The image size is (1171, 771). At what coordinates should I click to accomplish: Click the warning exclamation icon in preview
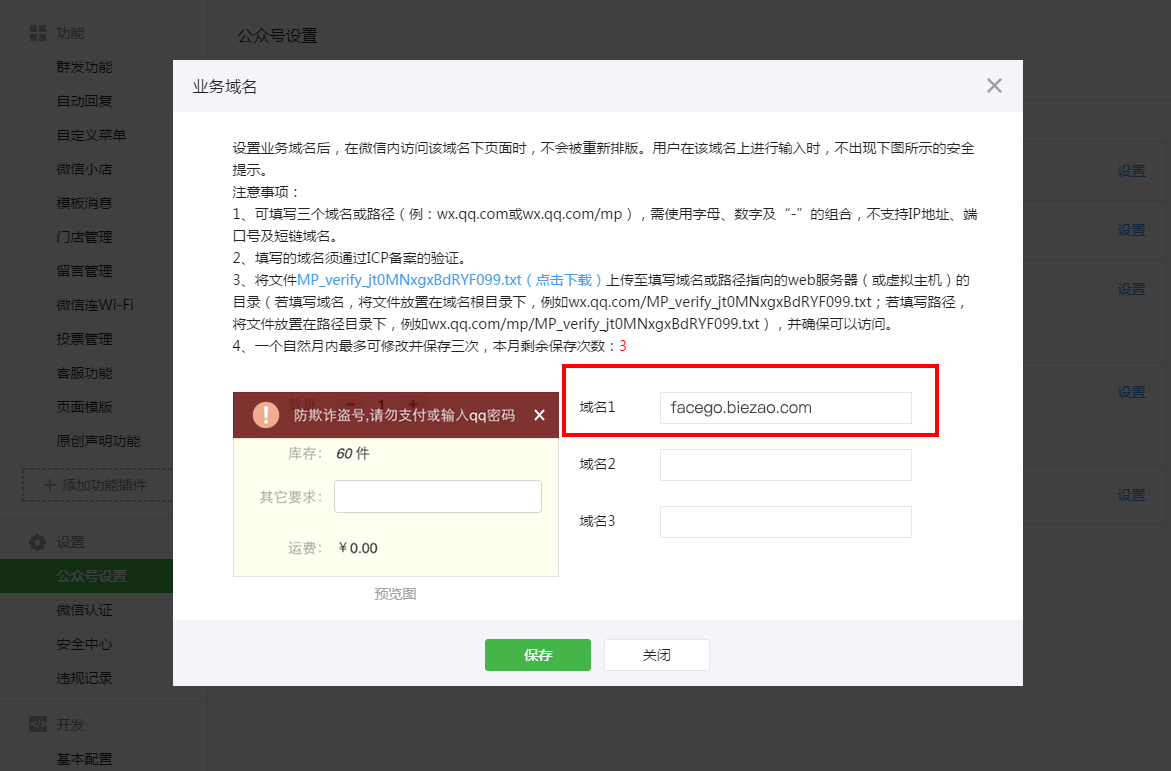pyautogui.click(x=265, y=415)
